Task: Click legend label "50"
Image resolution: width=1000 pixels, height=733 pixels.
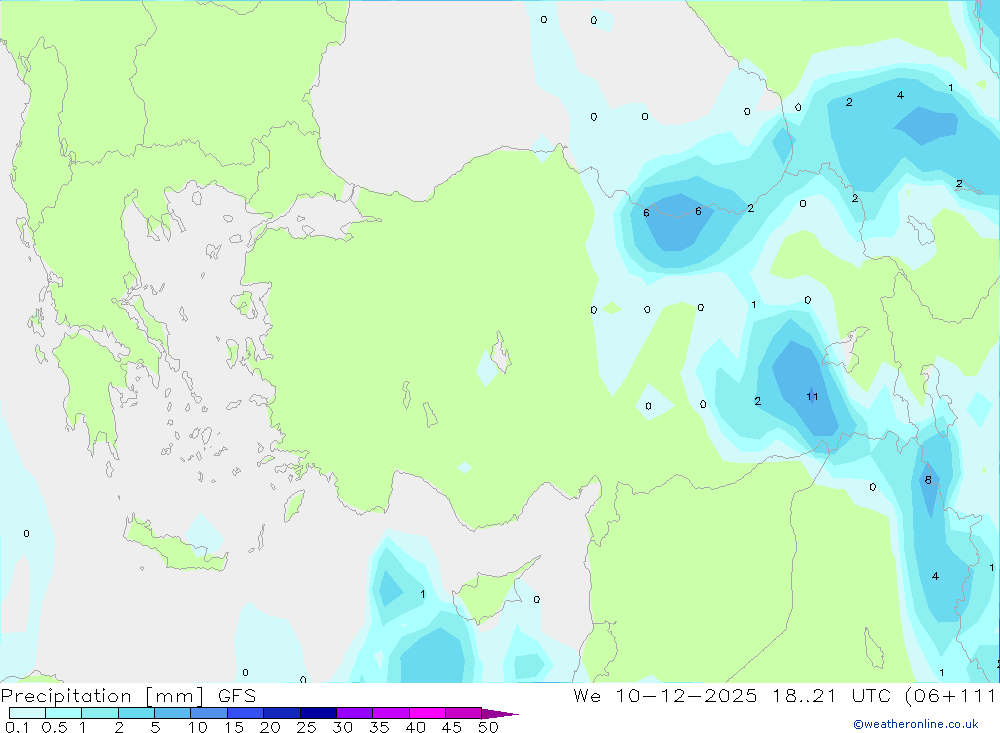Action: 488,727
